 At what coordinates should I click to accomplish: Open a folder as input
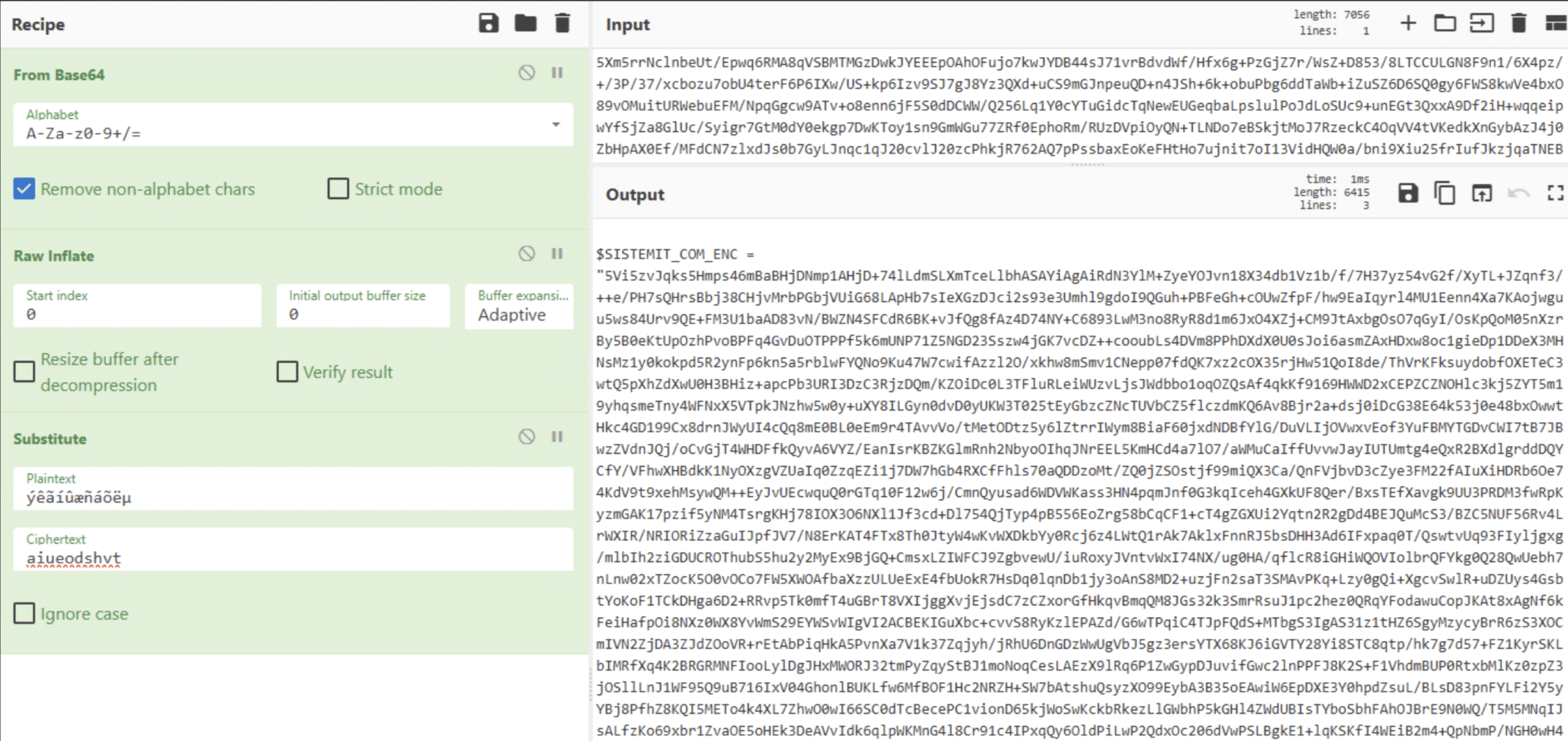(1445, 23)
